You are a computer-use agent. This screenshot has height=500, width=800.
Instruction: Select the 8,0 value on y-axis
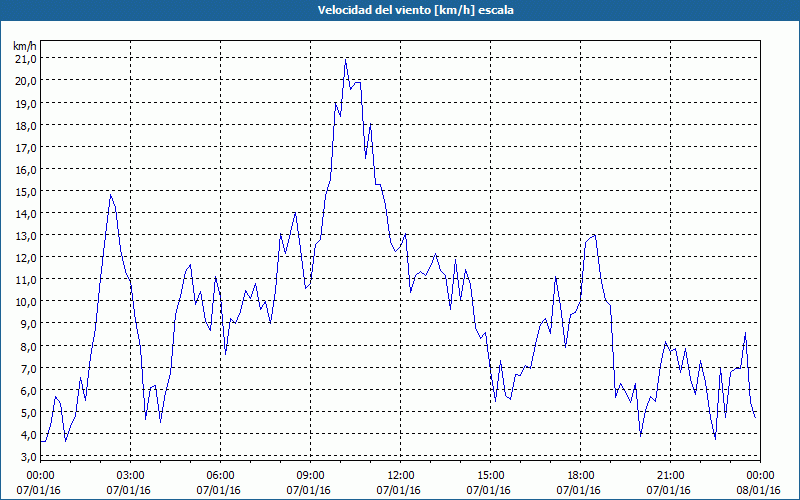(29, 346)
